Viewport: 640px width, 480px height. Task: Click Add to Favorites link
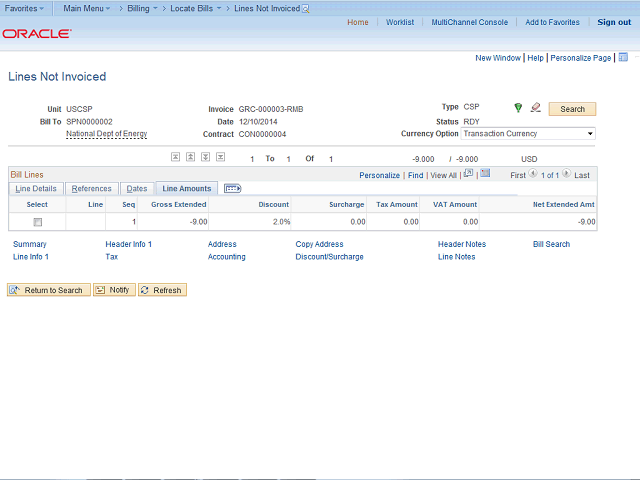click(552, 22)
